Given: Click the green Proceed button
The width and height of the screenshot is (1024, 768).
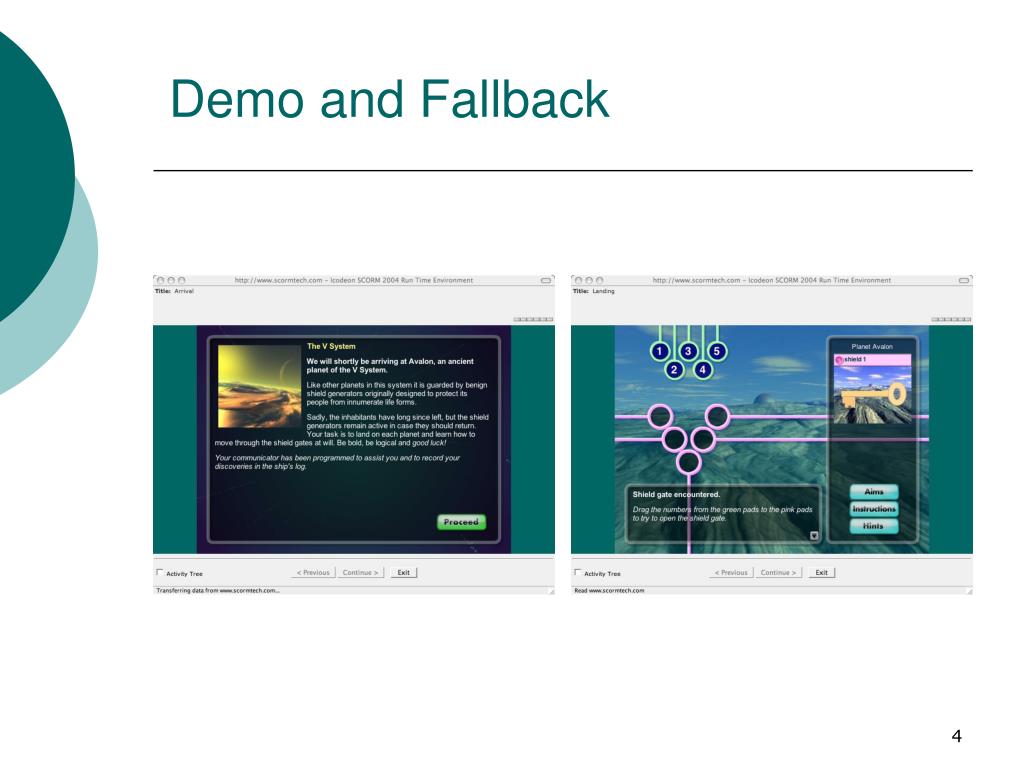Looking at the screenshot, I should (461, 522).
